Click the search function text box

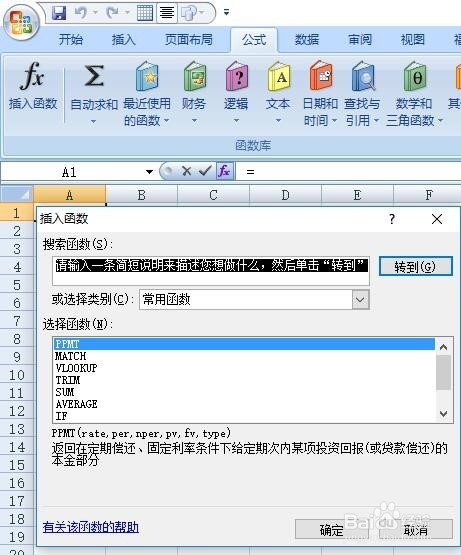(x=211, y=271)
